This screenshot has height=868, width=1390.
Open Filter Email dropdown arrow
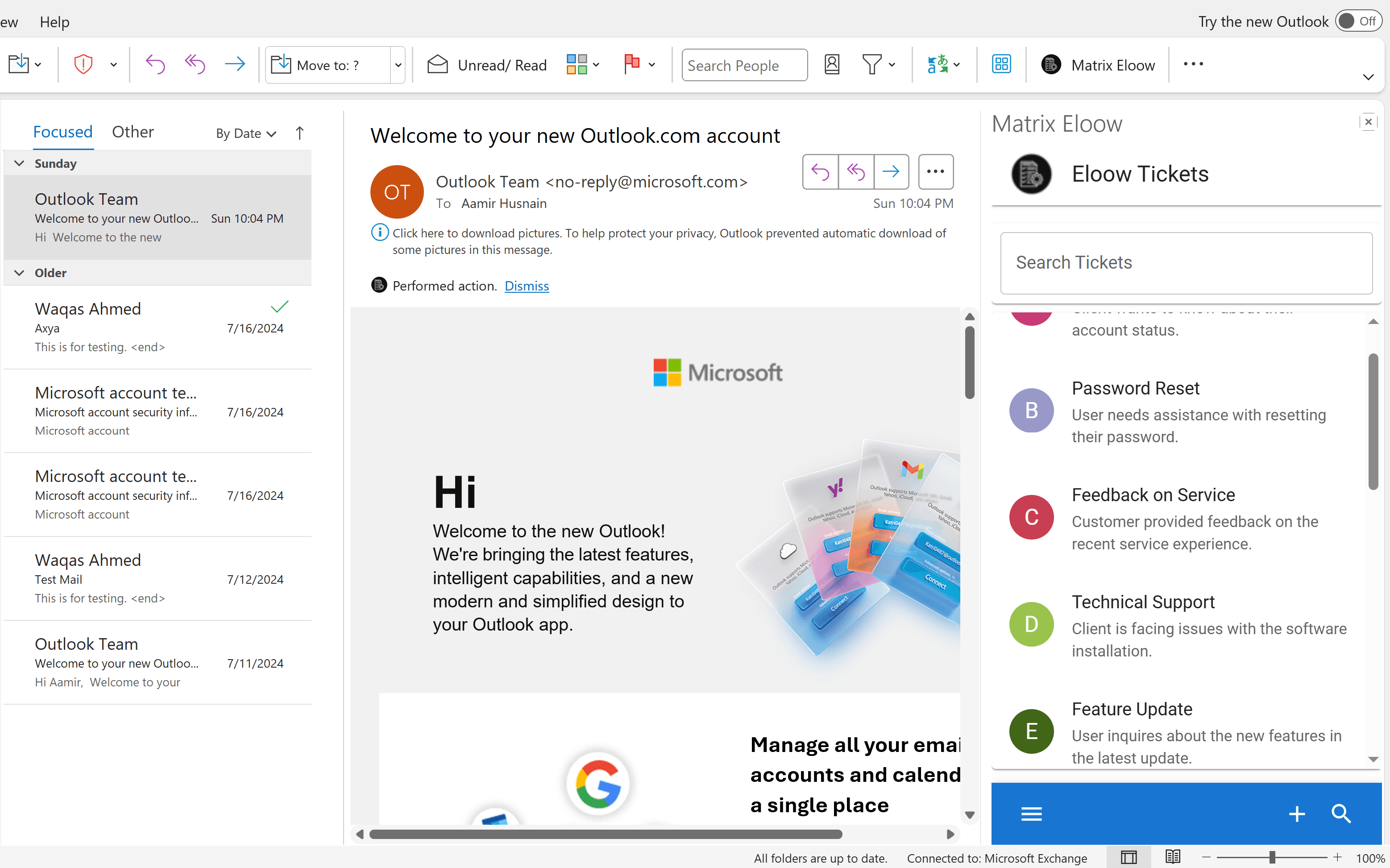click(892, 65)
